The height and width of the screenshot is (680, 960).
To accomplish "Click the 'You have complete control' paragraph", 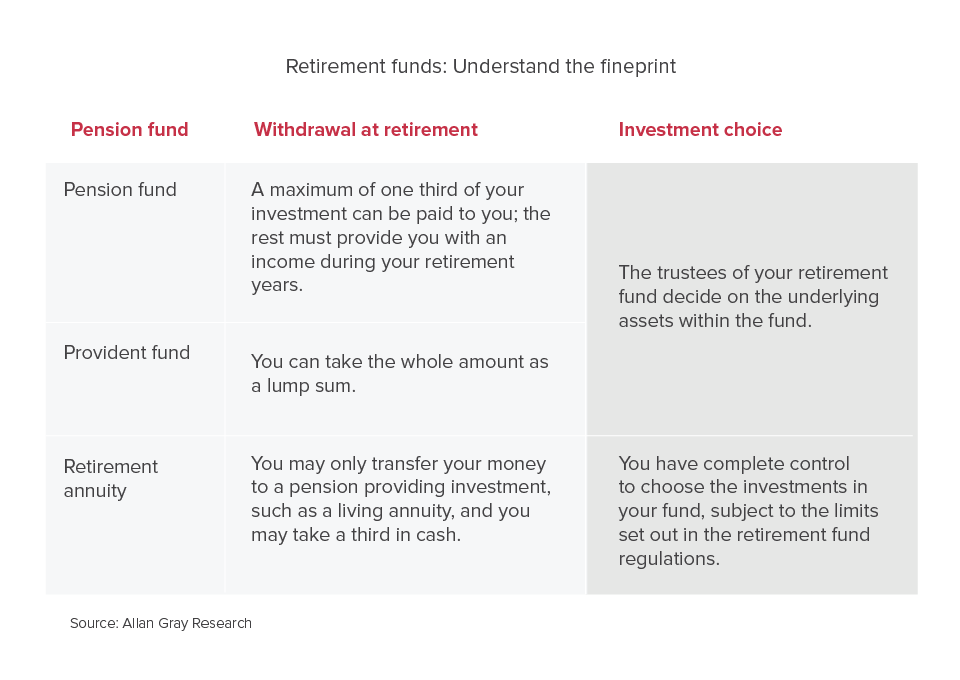I will tap(748, 511).
